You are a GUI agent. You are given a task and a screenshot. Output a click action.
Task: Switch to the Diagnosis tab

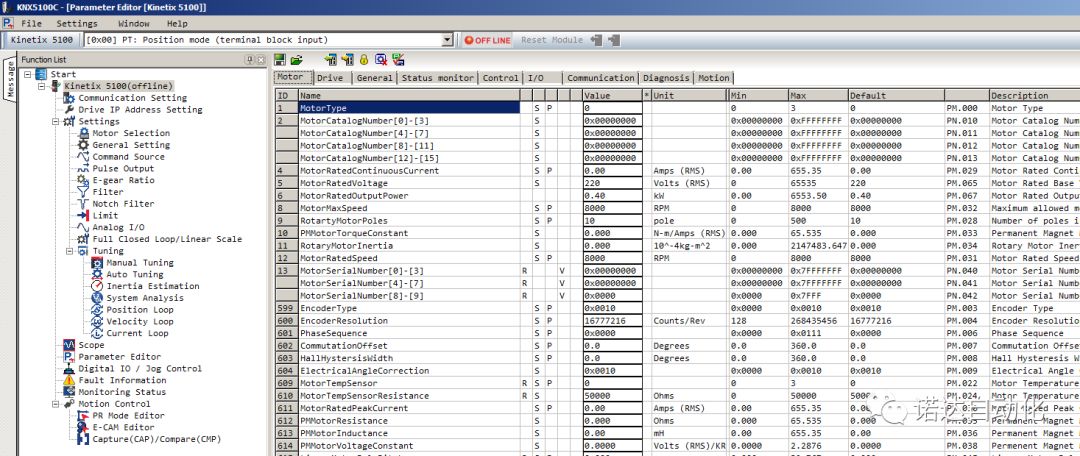click(666, 78)
